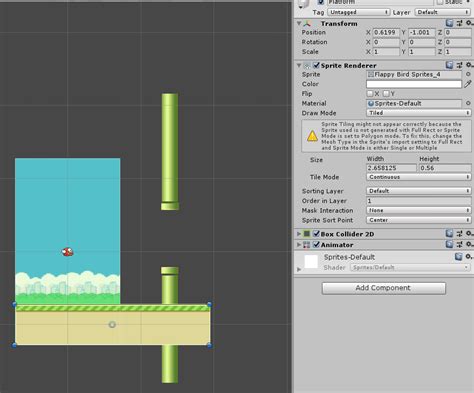This screenshot has height=393, width=474.
Task: Open Sprite Renderer help reference icon
Action: (x=449, y=65)
